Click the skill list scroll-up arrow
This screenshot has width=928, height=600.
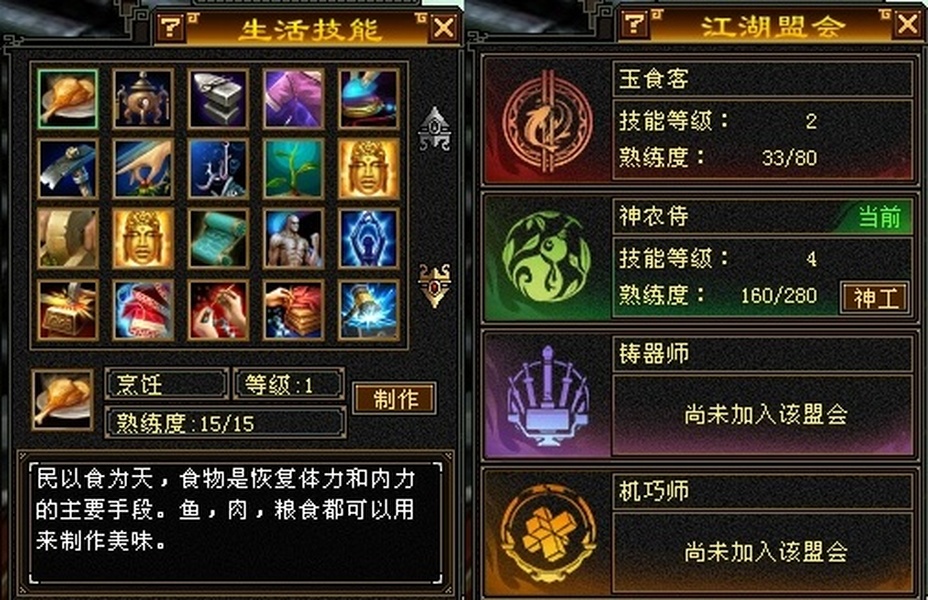pos(435,129)
